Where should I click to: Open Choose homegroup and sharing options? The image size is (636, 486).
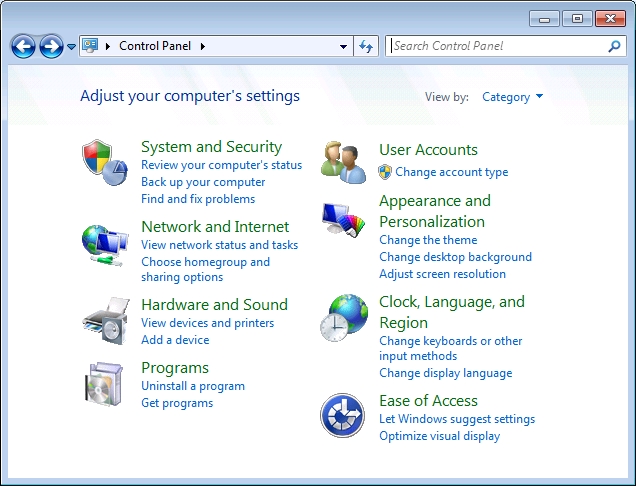click(205, 269)
